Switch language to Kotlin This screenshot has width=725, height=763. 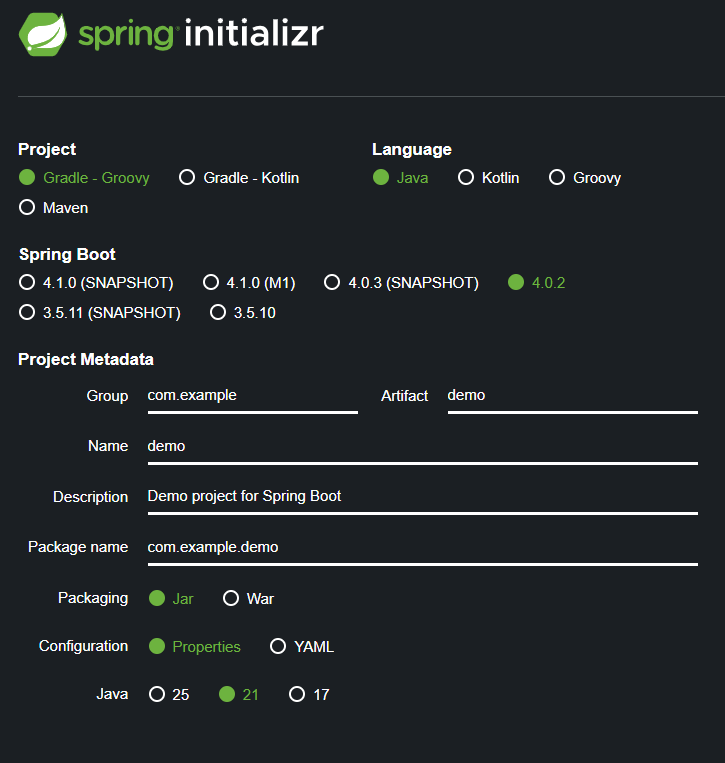(489, 178)
